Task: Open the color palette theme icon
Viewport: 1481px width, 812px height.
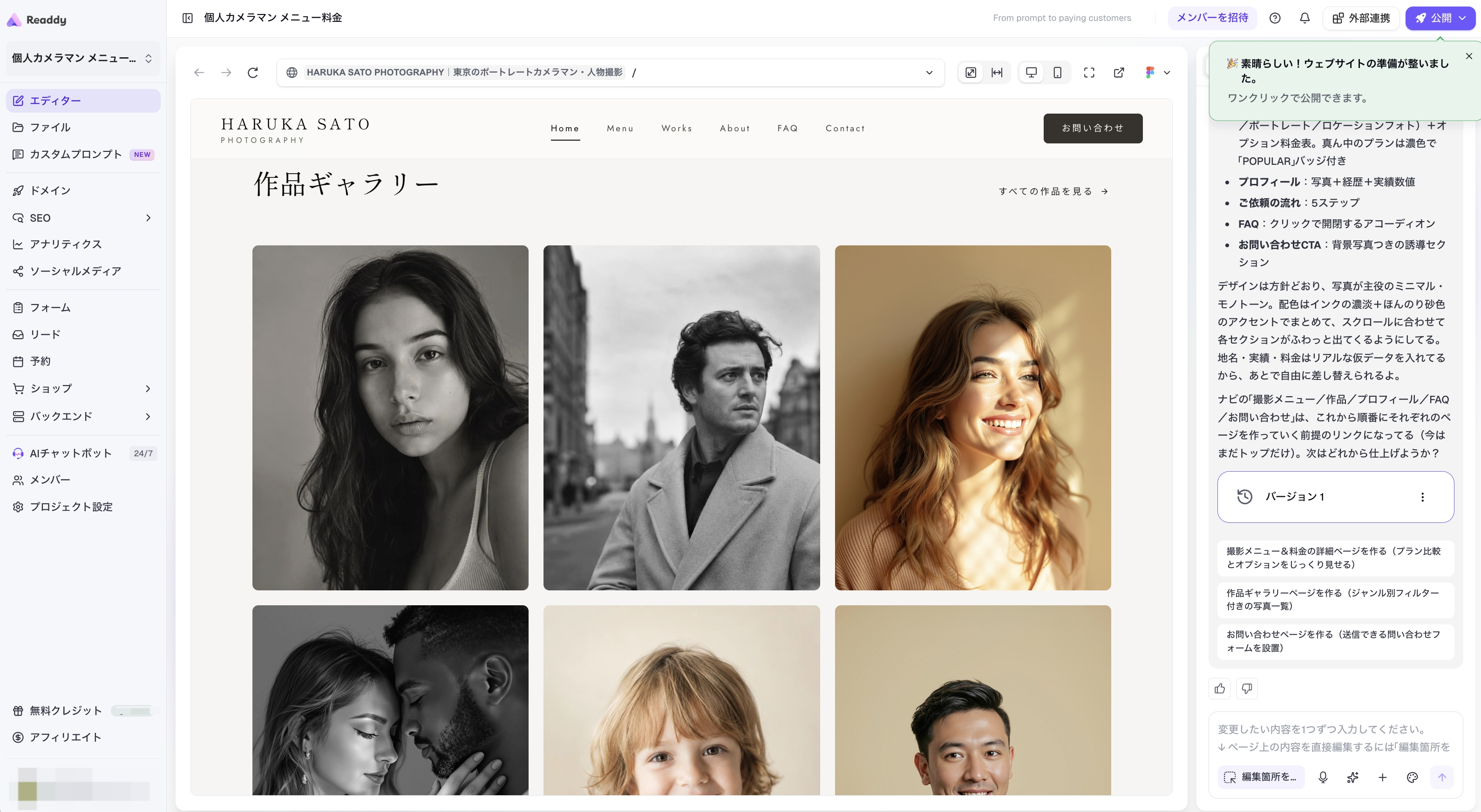Action: [1412, 778]
